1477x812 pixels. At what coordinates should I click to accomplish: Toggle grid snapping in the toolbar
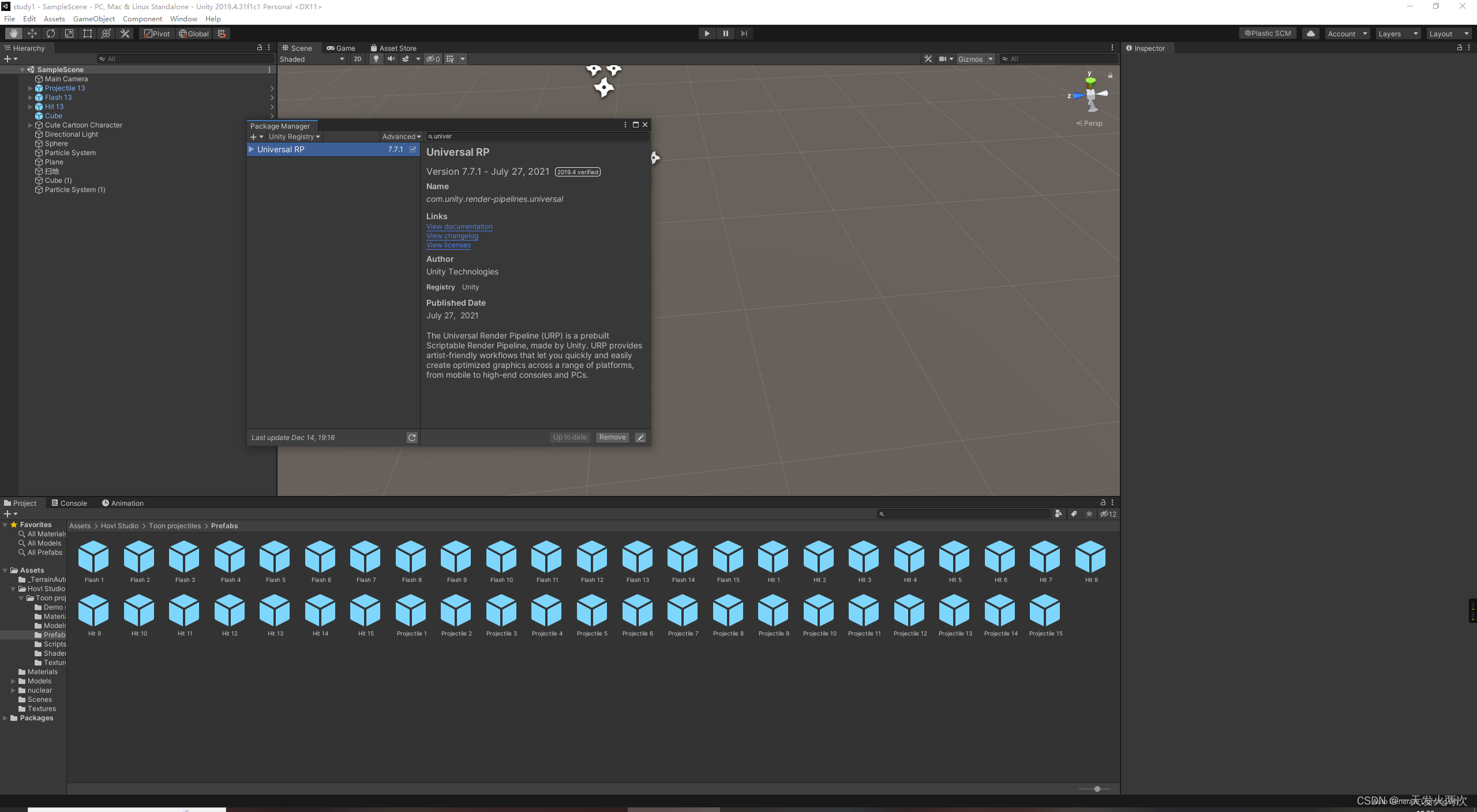click(x=222, y=33)
